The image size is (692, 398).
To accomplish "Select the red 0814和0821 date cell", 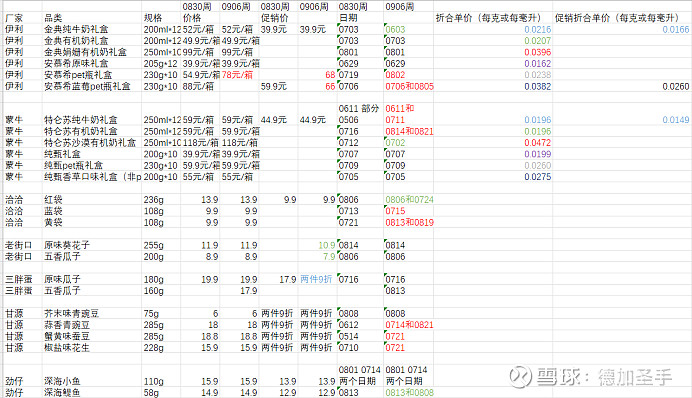I will [x=409, y=131].
